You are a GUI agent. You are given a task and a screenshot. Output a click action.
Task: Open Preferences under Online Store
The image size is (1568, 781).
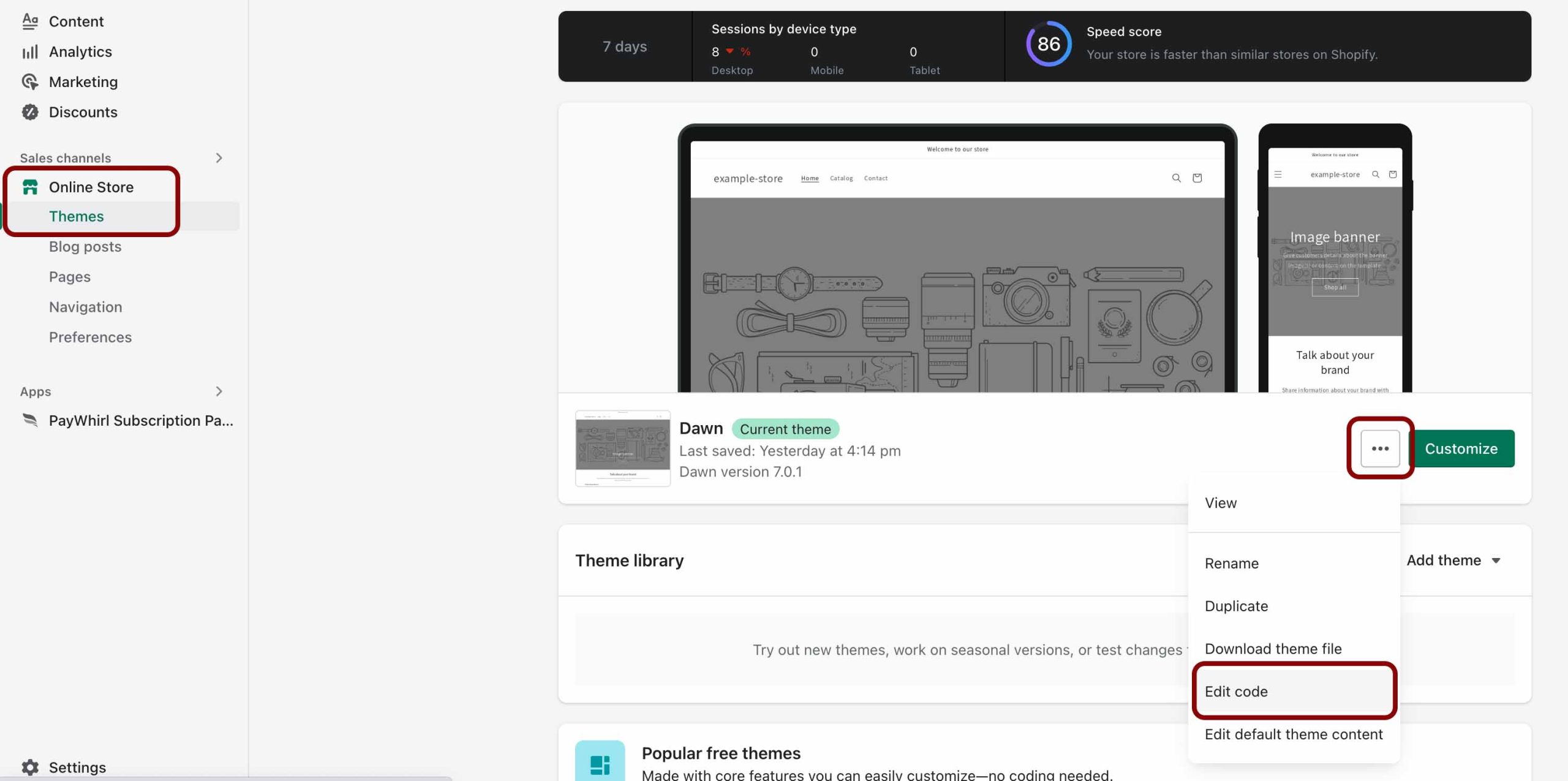click(x=91, y=337)
